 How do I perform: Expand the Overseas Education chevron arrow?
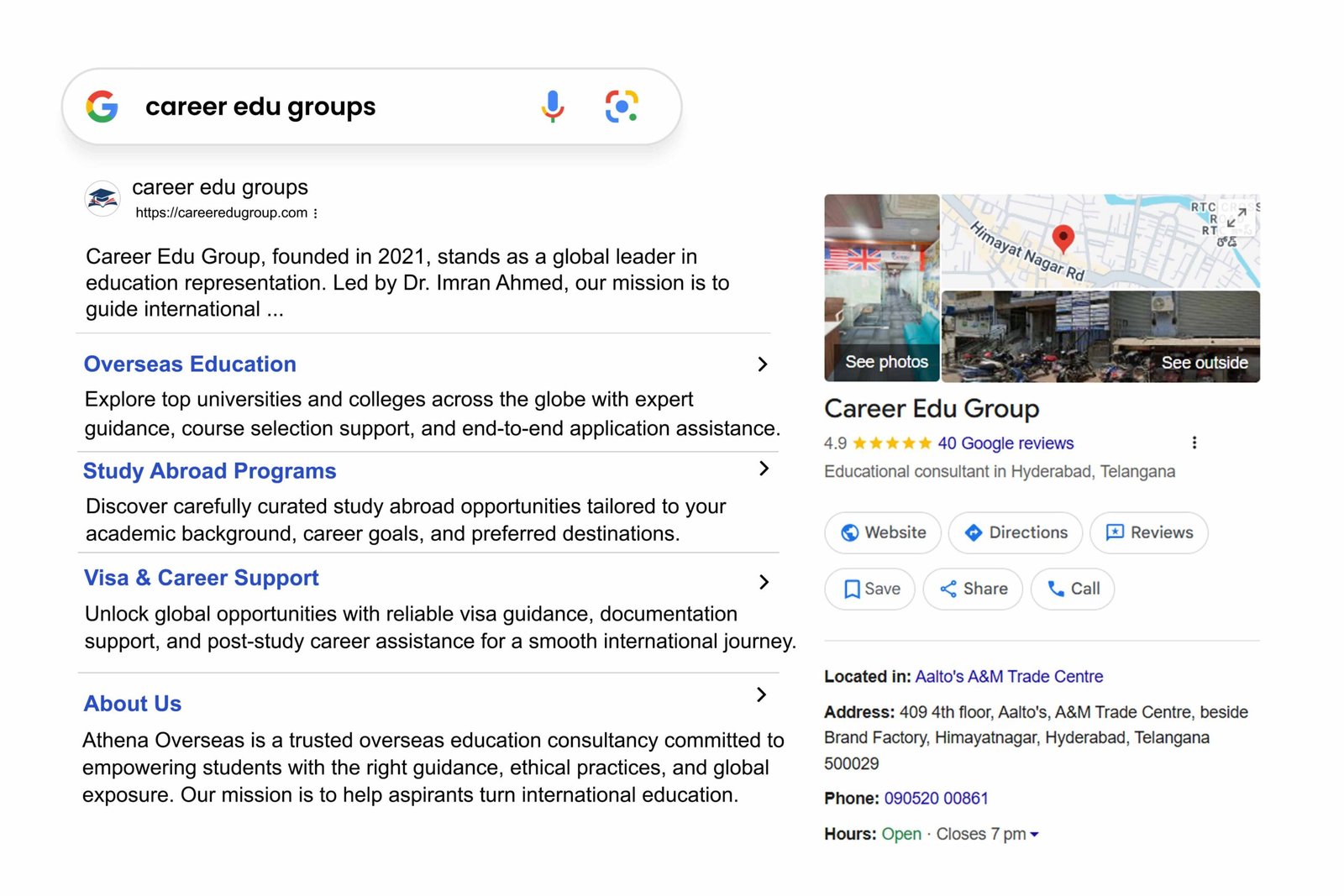762,364
